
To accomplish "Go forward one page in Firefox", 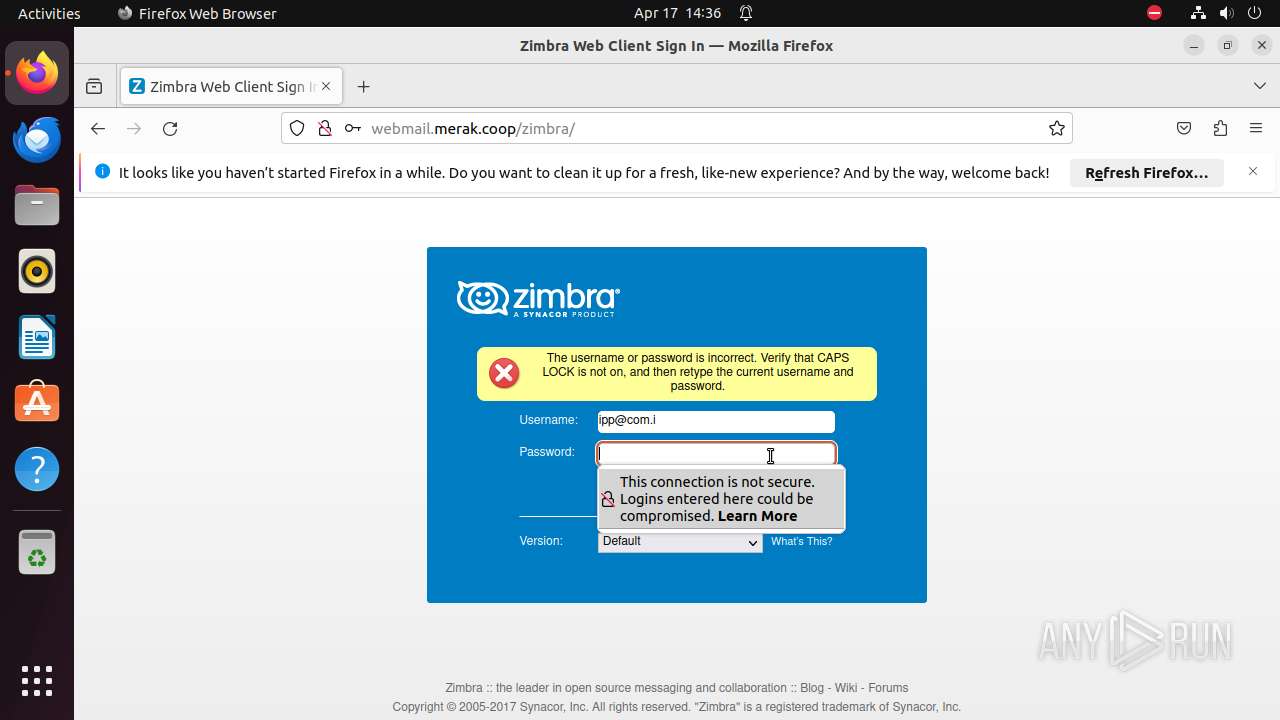I will click(134, 128).
